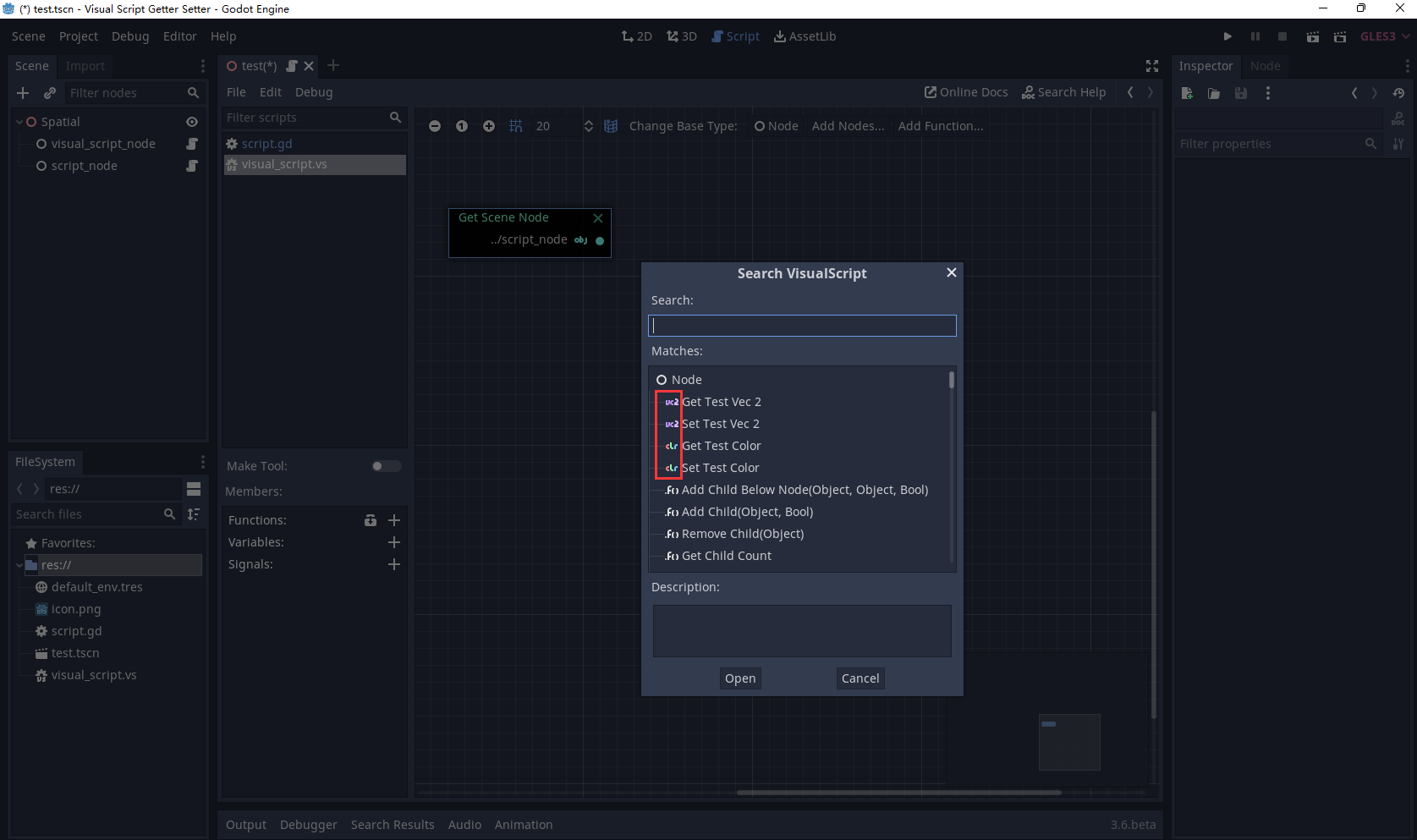Zoom in on the visual script graph
1417x840 pixels.
[489, 125]
